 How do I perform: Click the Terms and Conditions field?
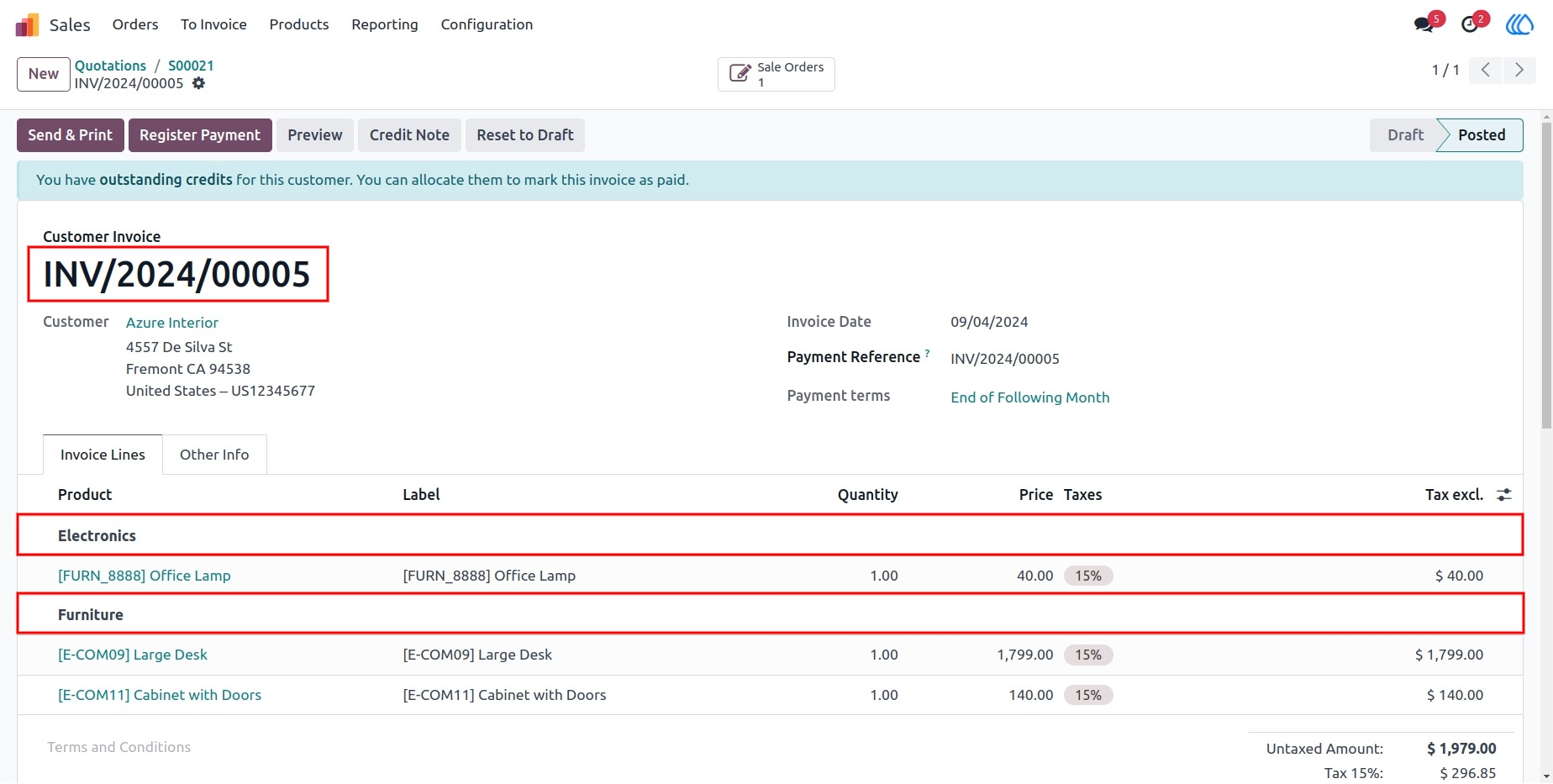(x=119, y=747)
